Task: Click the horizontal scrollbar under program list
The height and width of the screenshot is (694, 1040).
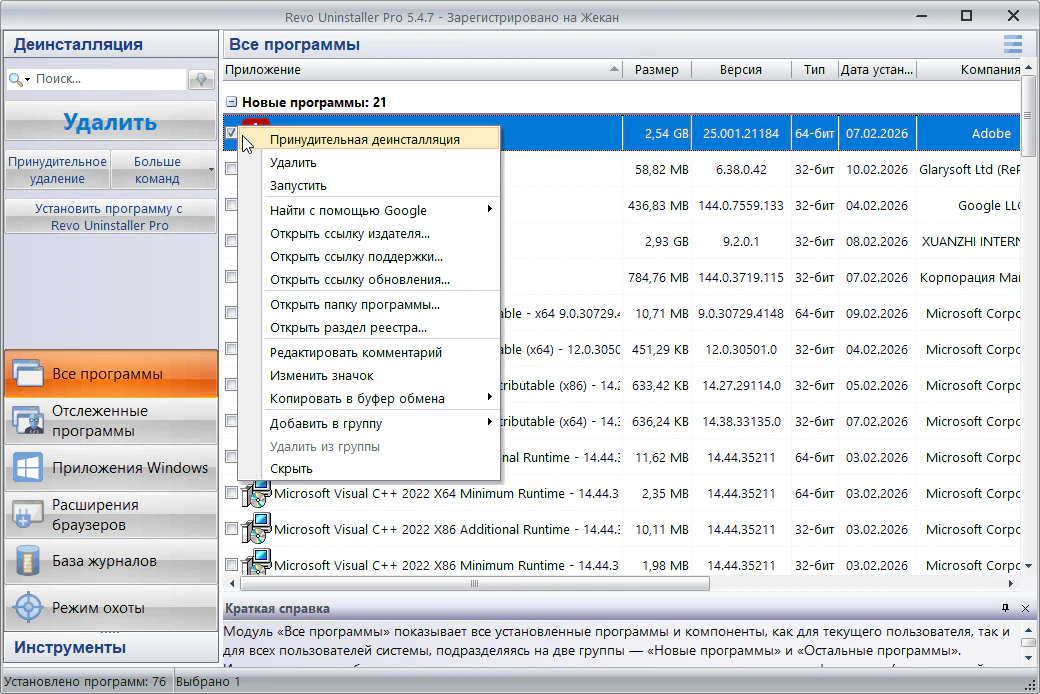Action: coord(472,583)
